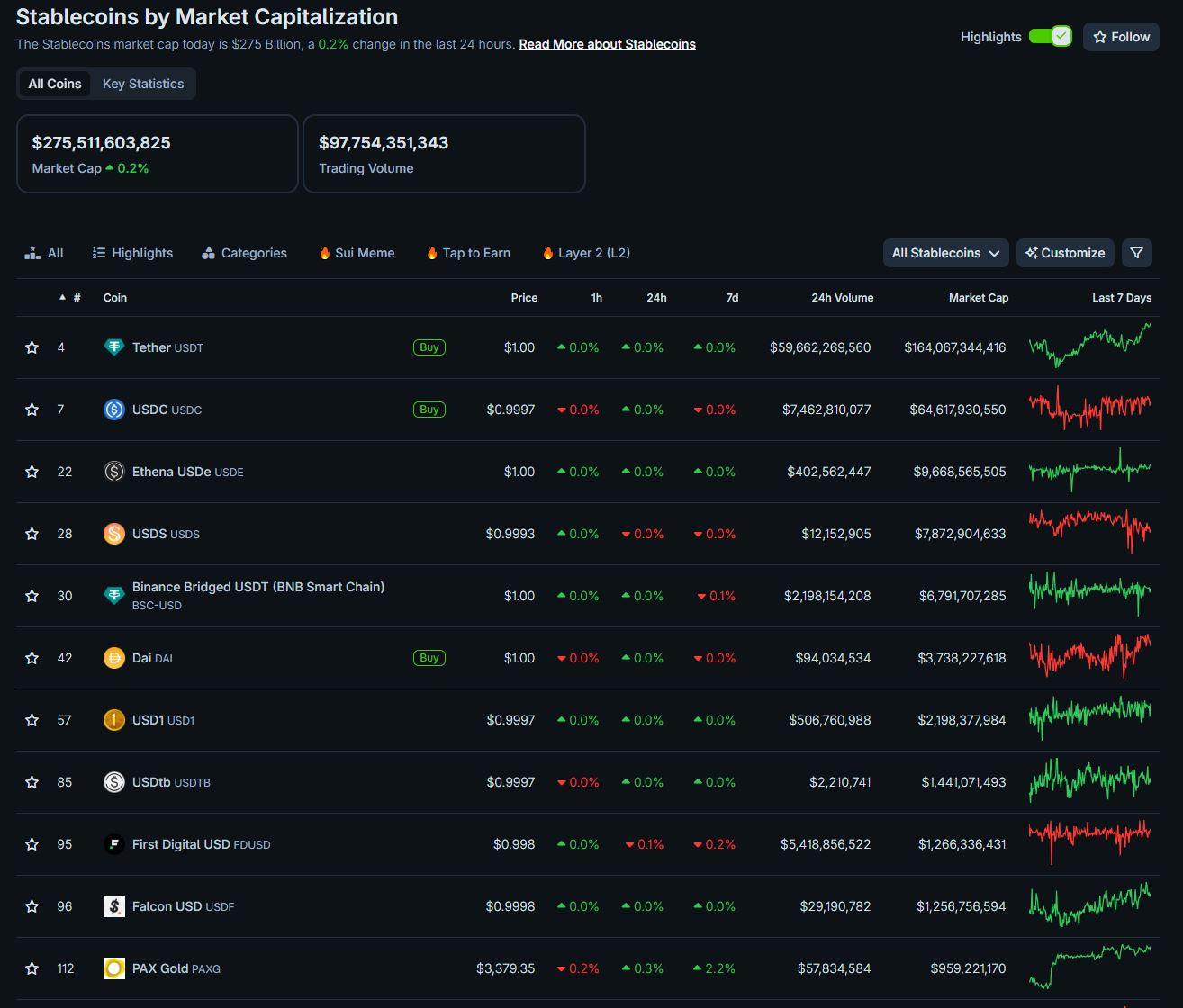Click the Ethena USDe coin logo
Screen dimensions: 1183x1008
113,472
